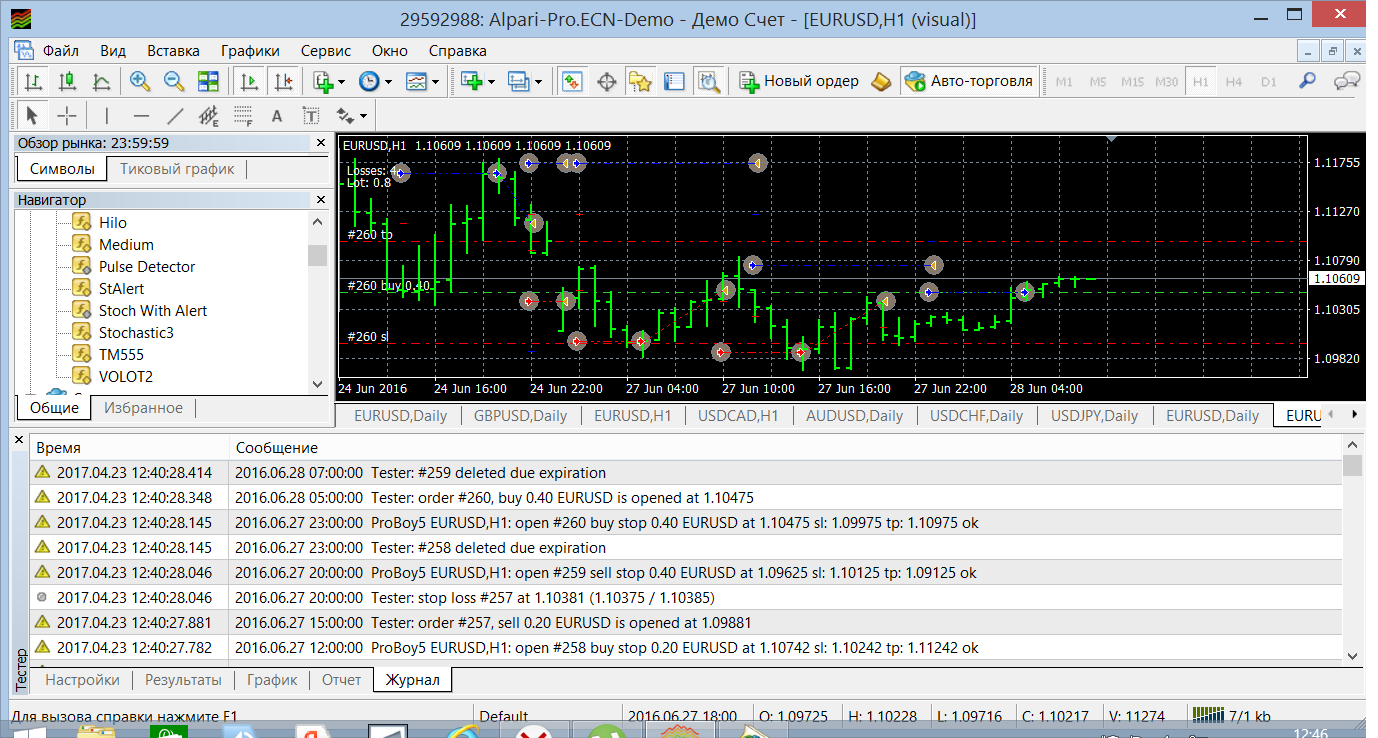Click the Zoom Out magnifier icon
The height and width of the screenshot is (738, 1378).
[174, 81]
